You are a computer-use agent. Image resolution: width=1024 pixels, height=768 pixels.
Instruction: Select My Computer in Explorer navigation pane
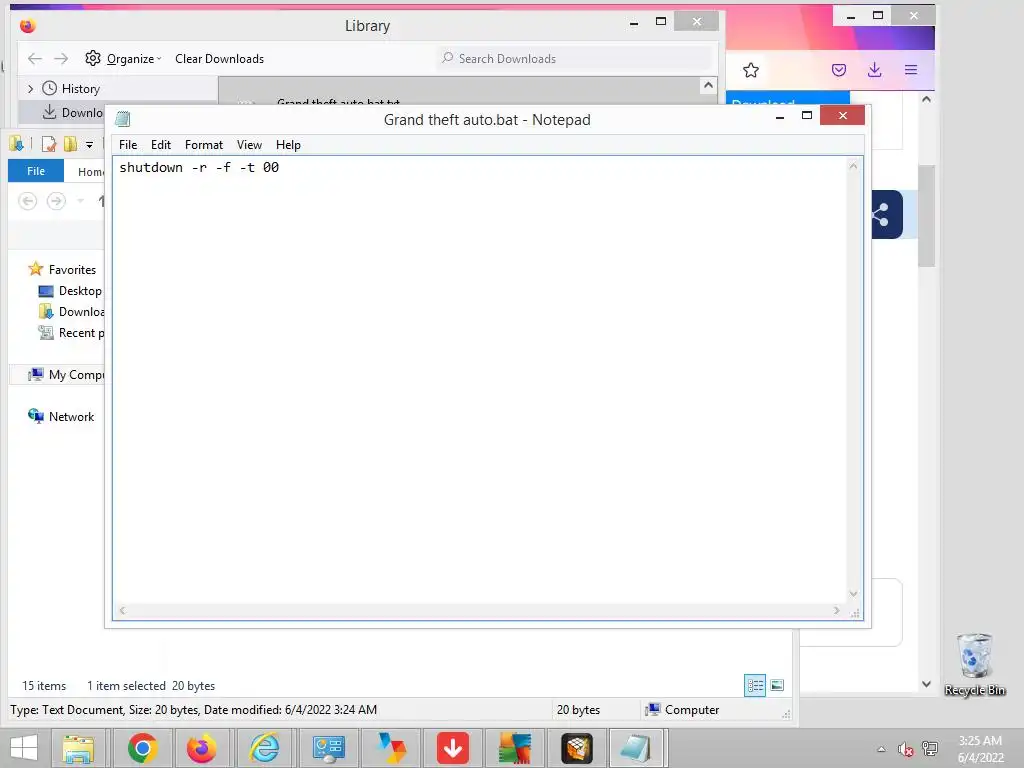coord(66,375)
